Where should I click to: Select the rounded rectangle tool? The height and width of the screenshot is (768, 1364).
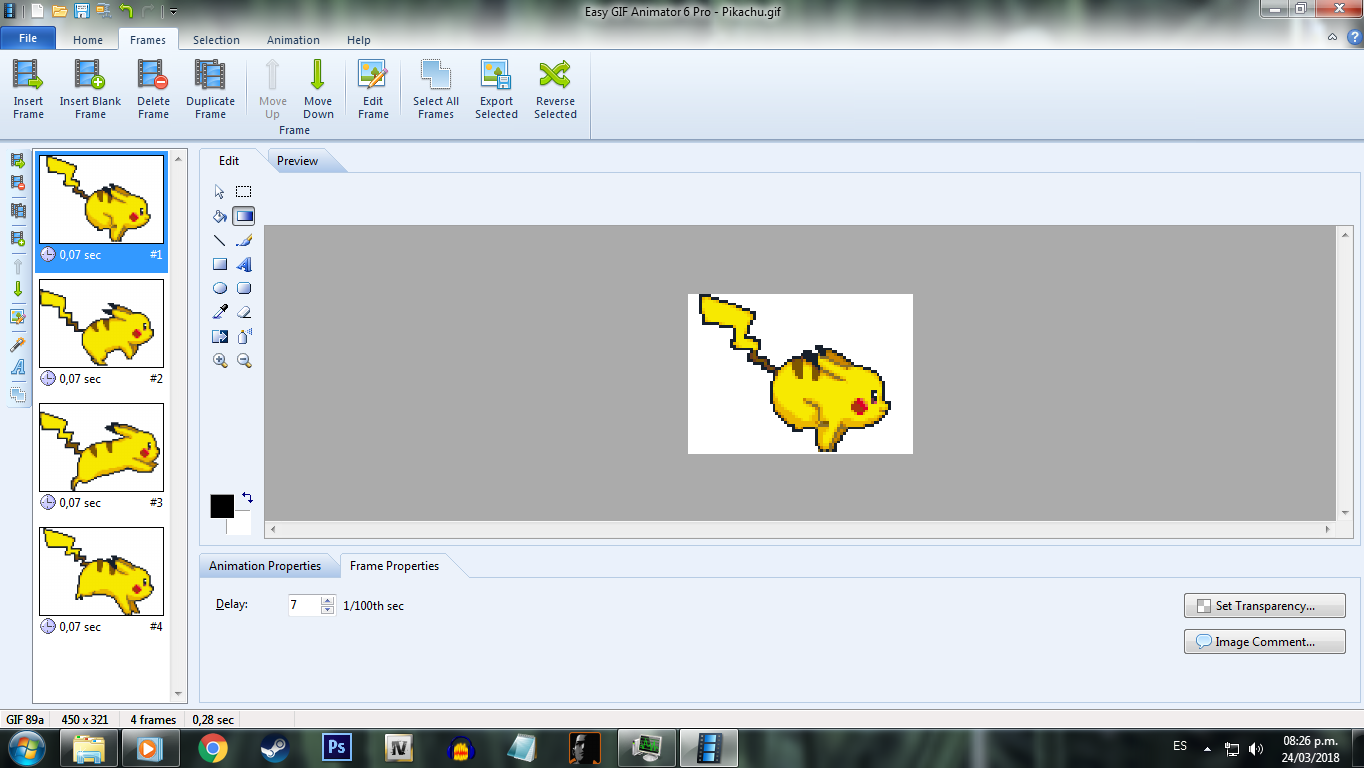pos(244,288)
